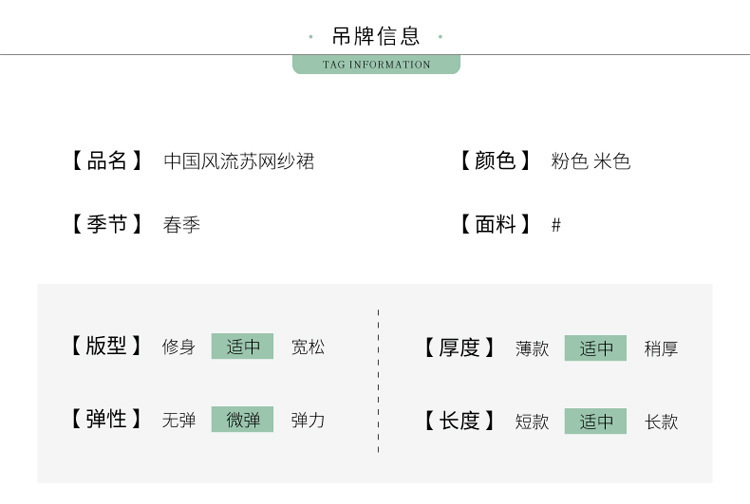The height and width of the screenshot is (504, 750).
Task: Choose the 稍厚 thickness option
Action: pyautogui.click(x=661, y=349)
